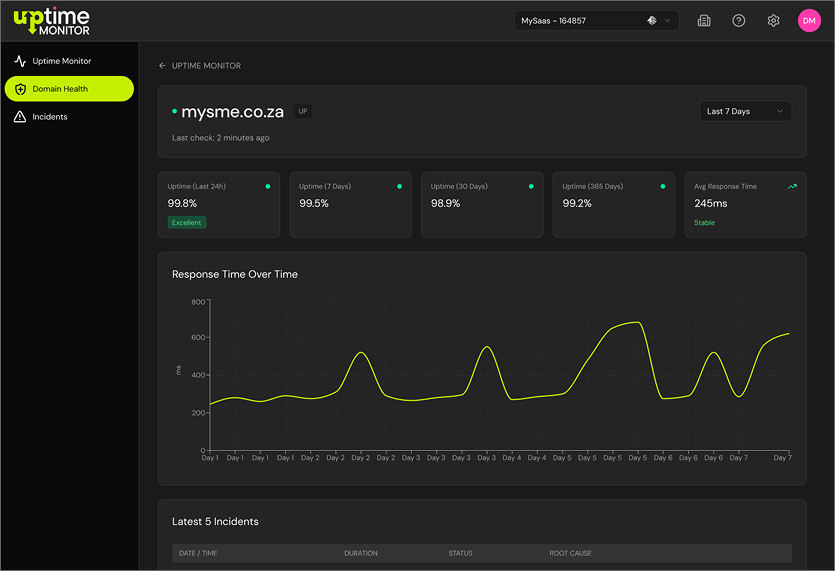Image resolution: width=835 pixels, height=571 pixels.
Task: Select the Uptime (30 Days) card
Action: pyautogui.click(x=482, y=205)
